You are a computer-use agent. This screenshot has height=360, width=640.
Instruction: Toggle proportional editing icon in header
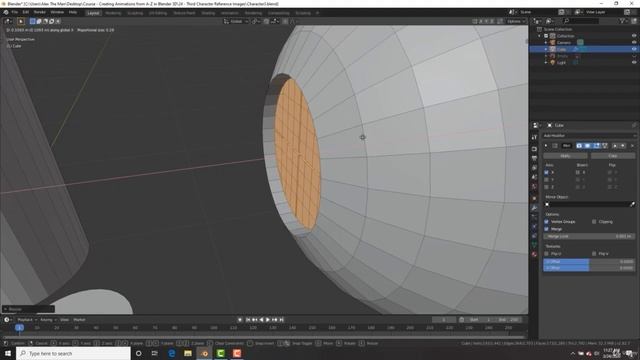pos(285,21)
